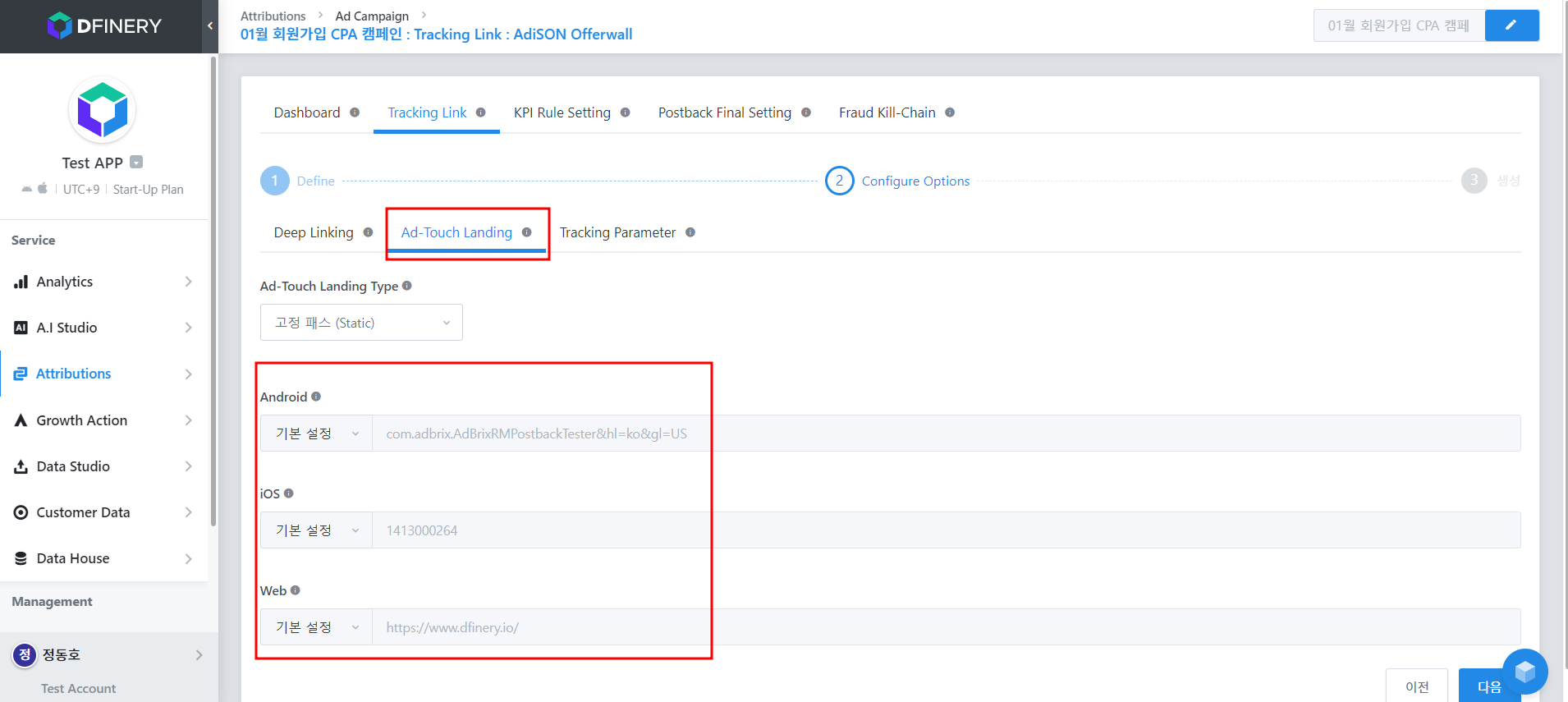Go to step 3 생성
Viewport: 1568px width, 702px height.
click(1491, 181)
